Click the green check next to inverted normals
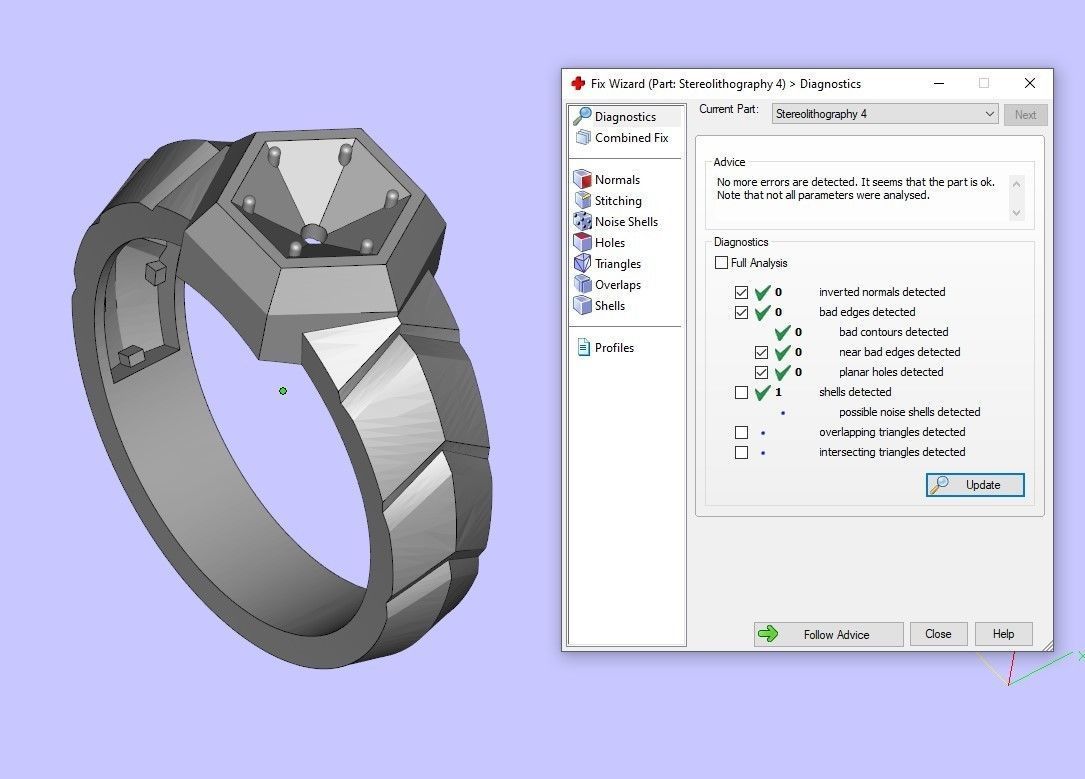Viewport: 1085px width, 779px height. [x=763, y=292]
